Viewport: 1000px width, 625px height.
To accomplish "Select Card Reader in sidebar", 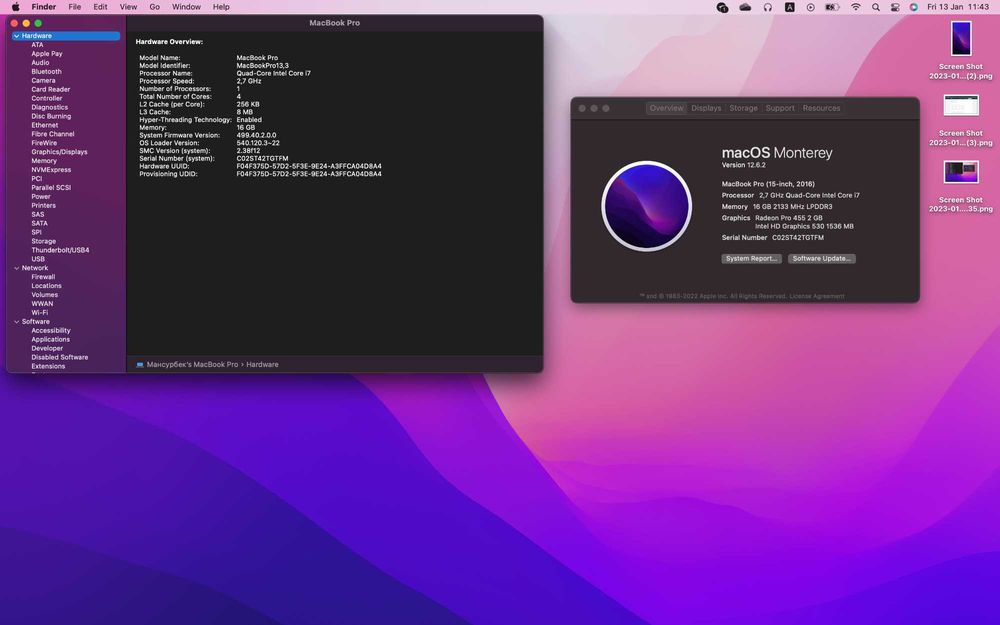I will tap(50, 90).
